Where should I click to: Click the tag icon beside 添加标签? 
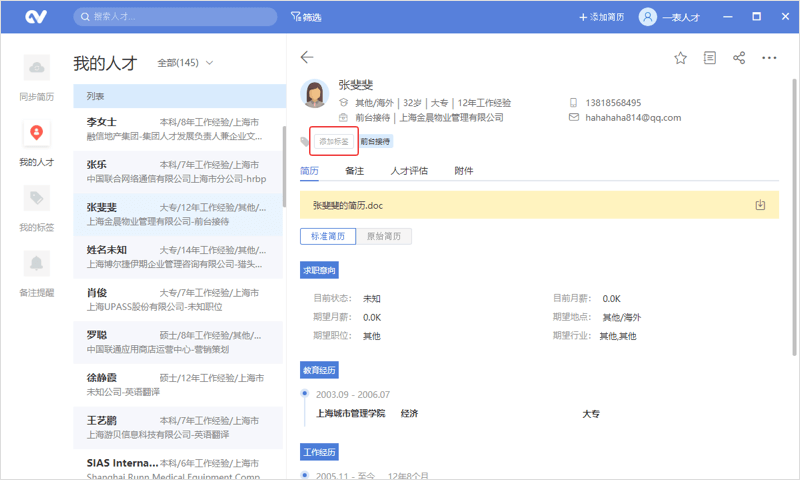pyautogui.click(x=305, y=141)
